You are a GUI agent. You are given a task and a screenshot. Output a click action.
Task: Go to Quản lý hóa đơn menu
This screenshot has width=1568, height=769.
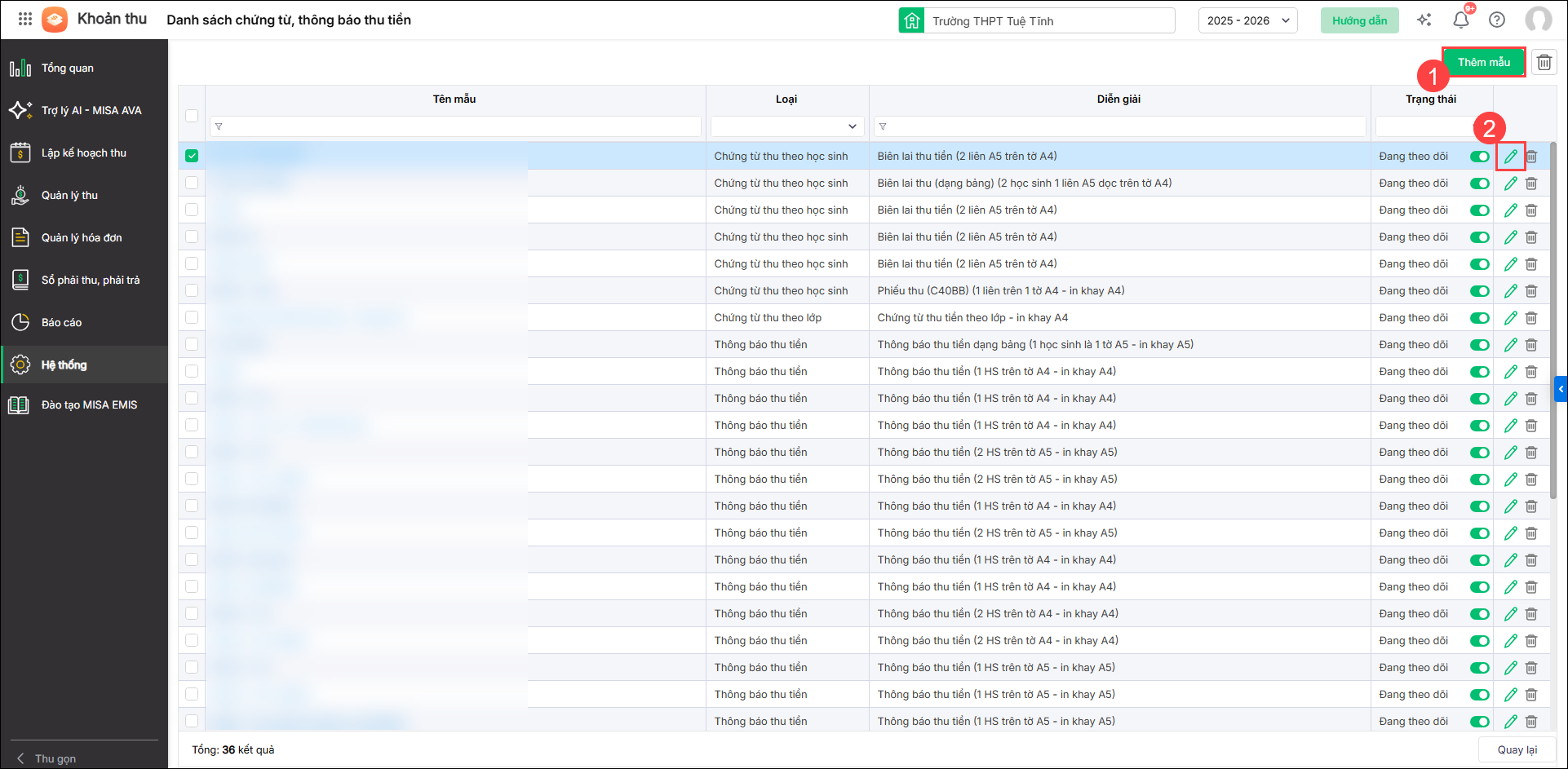click(82, 237)
